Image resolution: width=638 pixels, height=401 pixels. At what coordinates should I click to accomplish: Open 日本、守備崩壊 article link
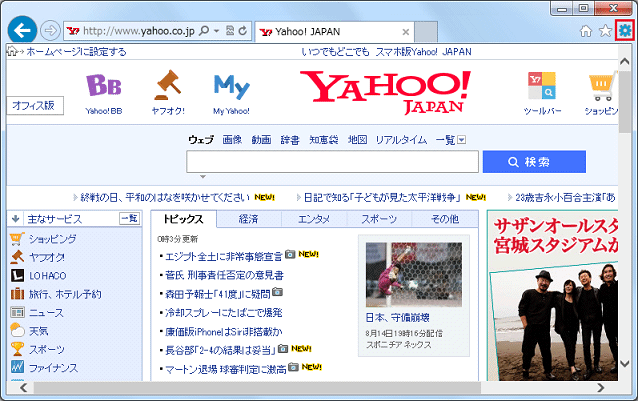pyautogui.click(x=398, y=317)
